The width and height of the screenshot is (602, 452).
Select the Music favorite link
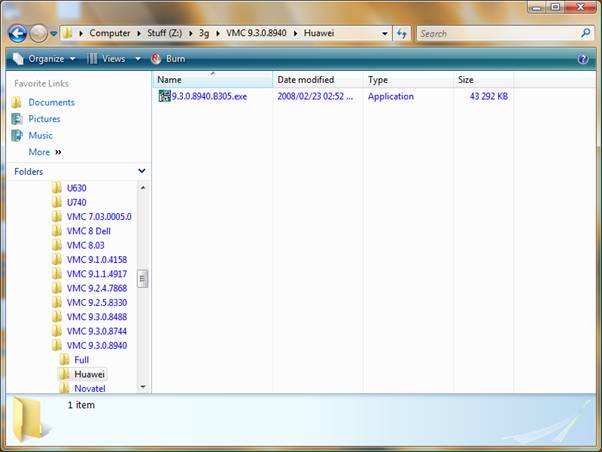40,135
